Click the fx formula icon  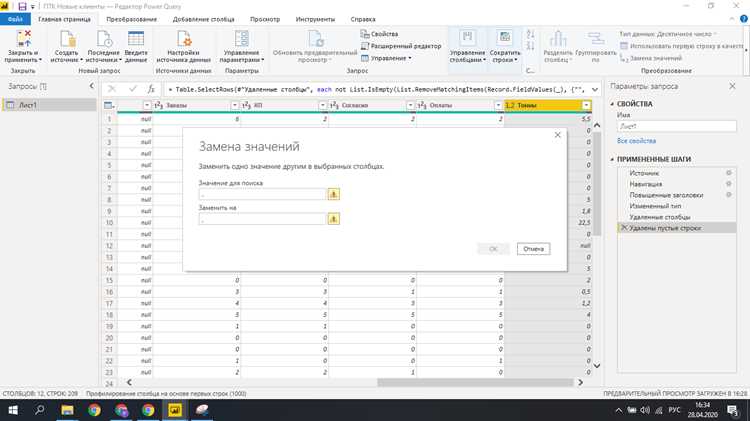coord(151,89)
